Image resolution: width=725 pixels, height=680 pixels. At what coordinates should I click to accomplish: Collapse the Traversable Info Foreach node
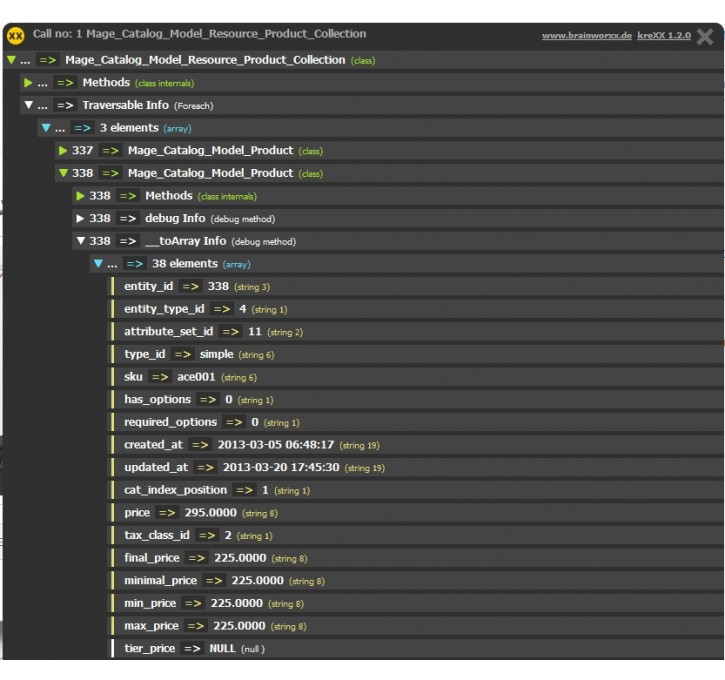point(29,105)
